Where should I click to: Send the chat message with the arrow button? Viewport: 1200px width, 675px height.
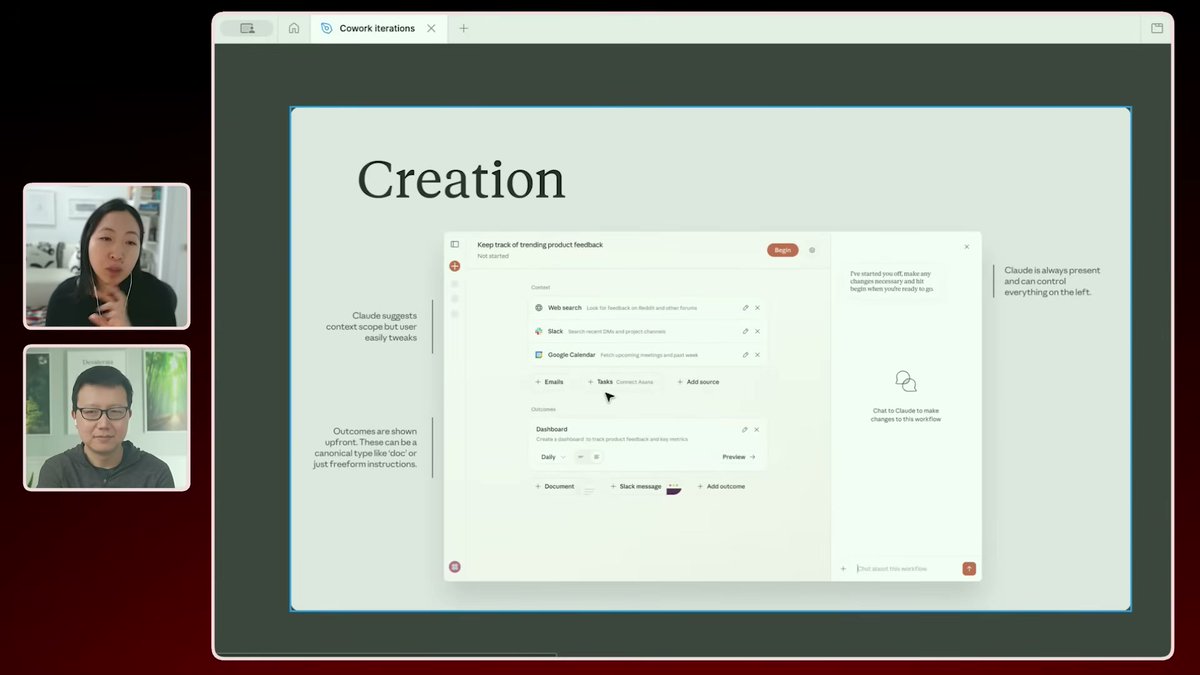[x=969, y=569]
